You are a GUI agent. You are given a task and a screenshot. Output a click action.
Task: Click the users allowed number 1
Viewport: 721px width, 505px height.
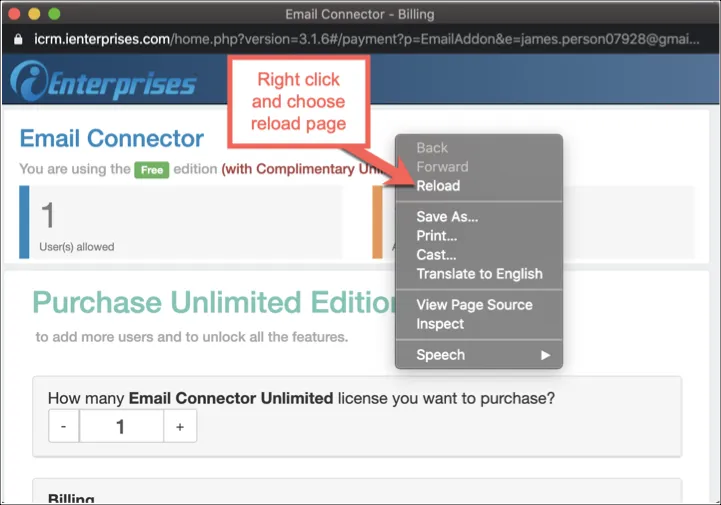[x=48, y=215]
